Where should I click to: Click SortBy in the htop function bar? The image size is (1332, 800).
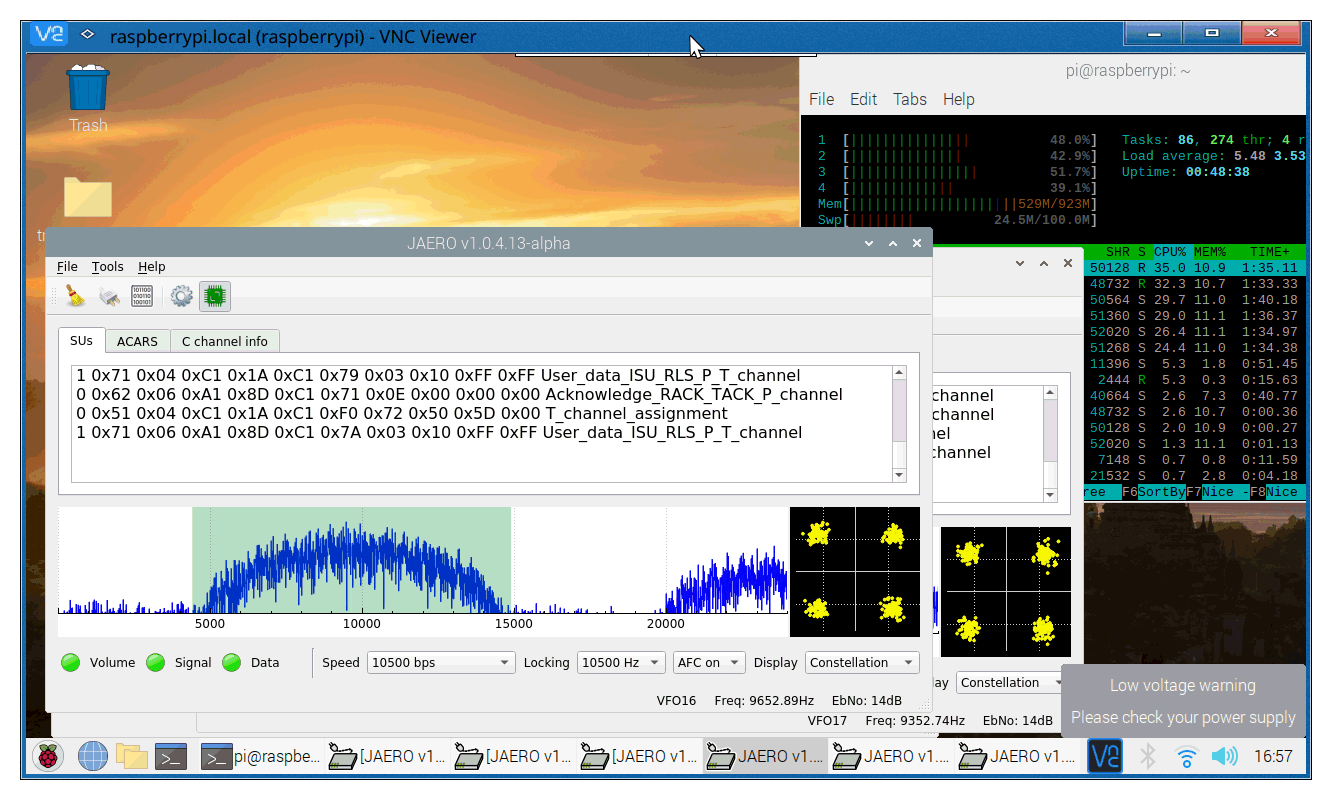point(1161,492)
